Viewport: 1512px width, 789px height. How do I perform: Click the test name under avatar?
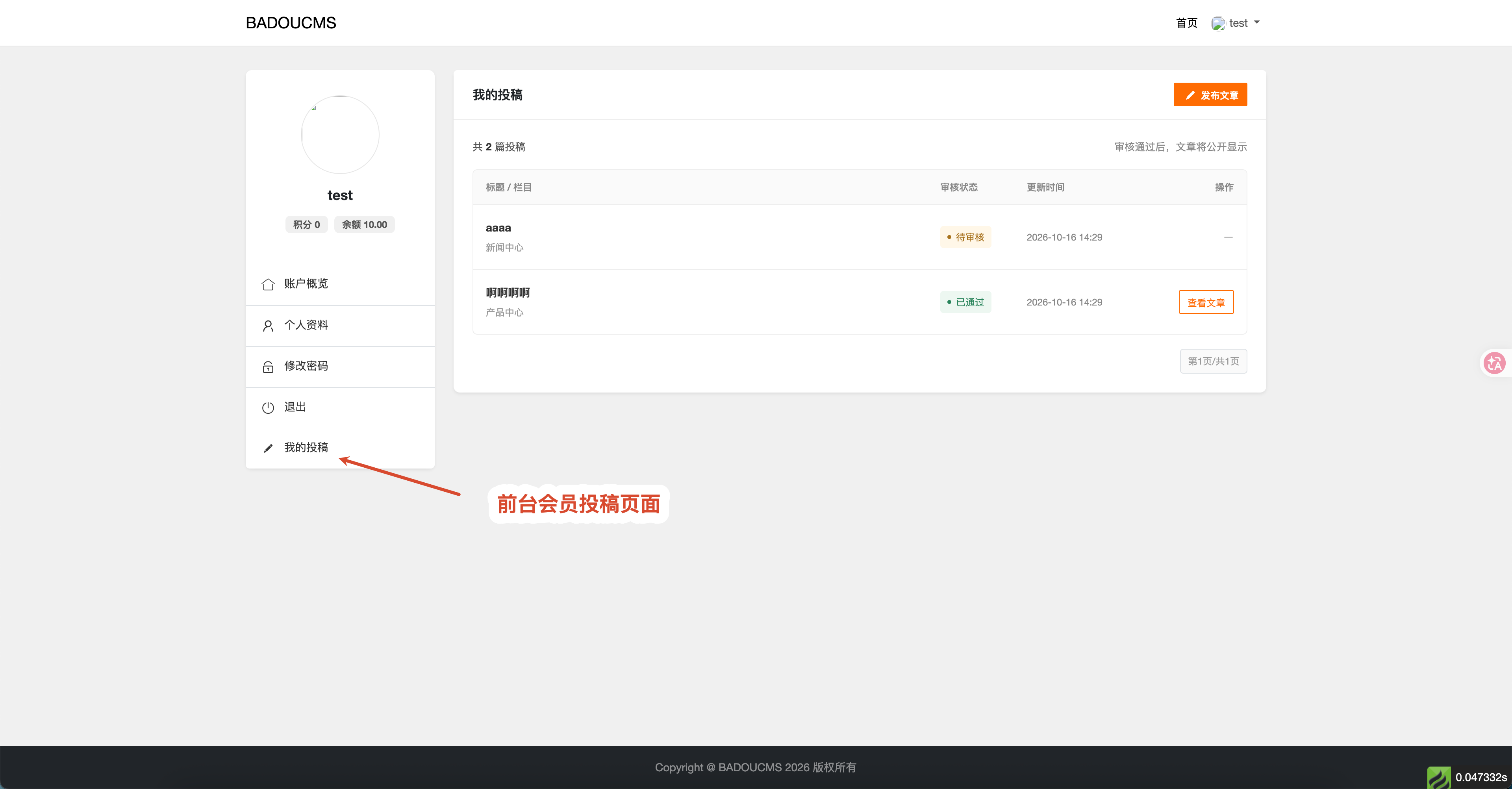coord(340,196)
